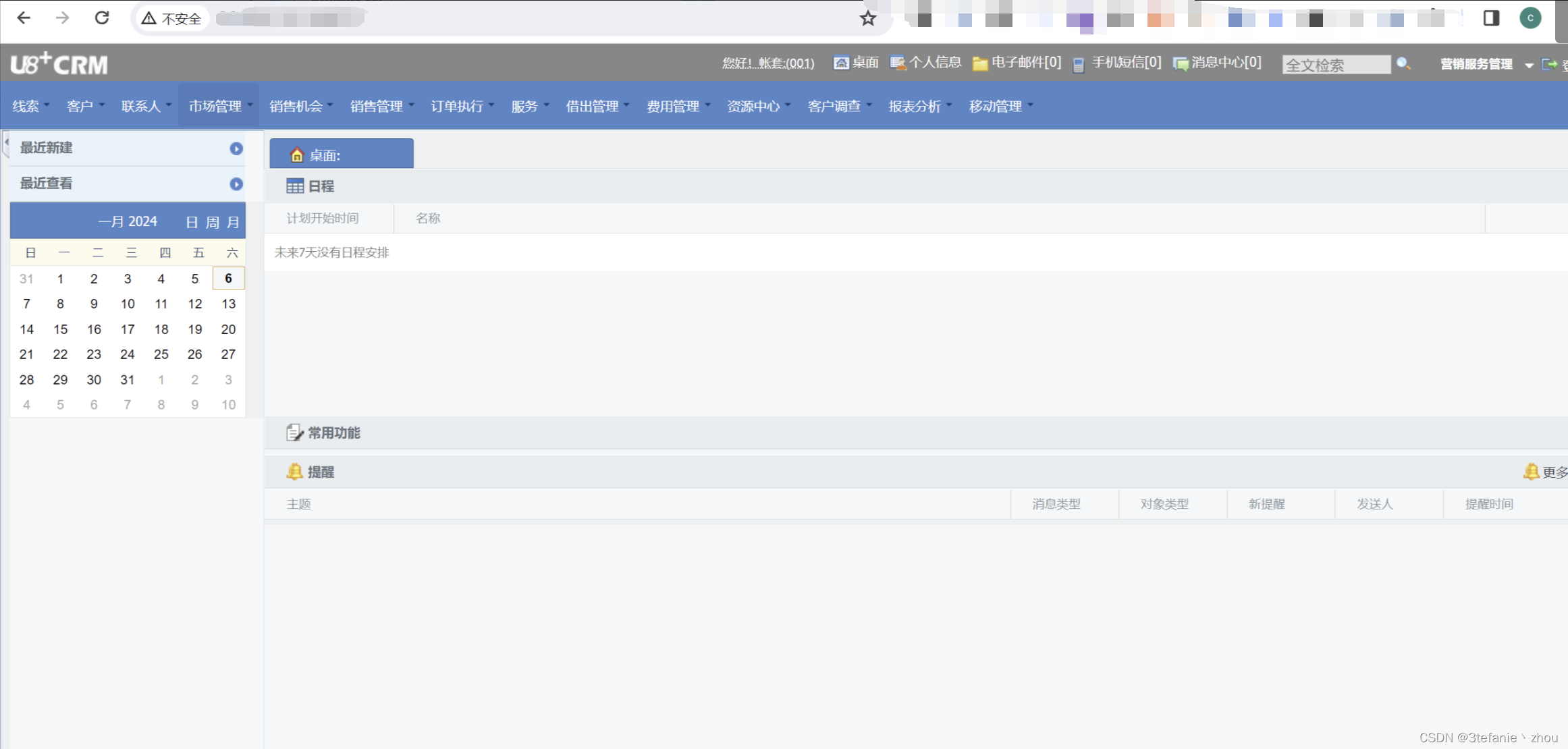Click the 发送人 column header
This screenshot has width=1568, height=749.
tap(1375, 504)
